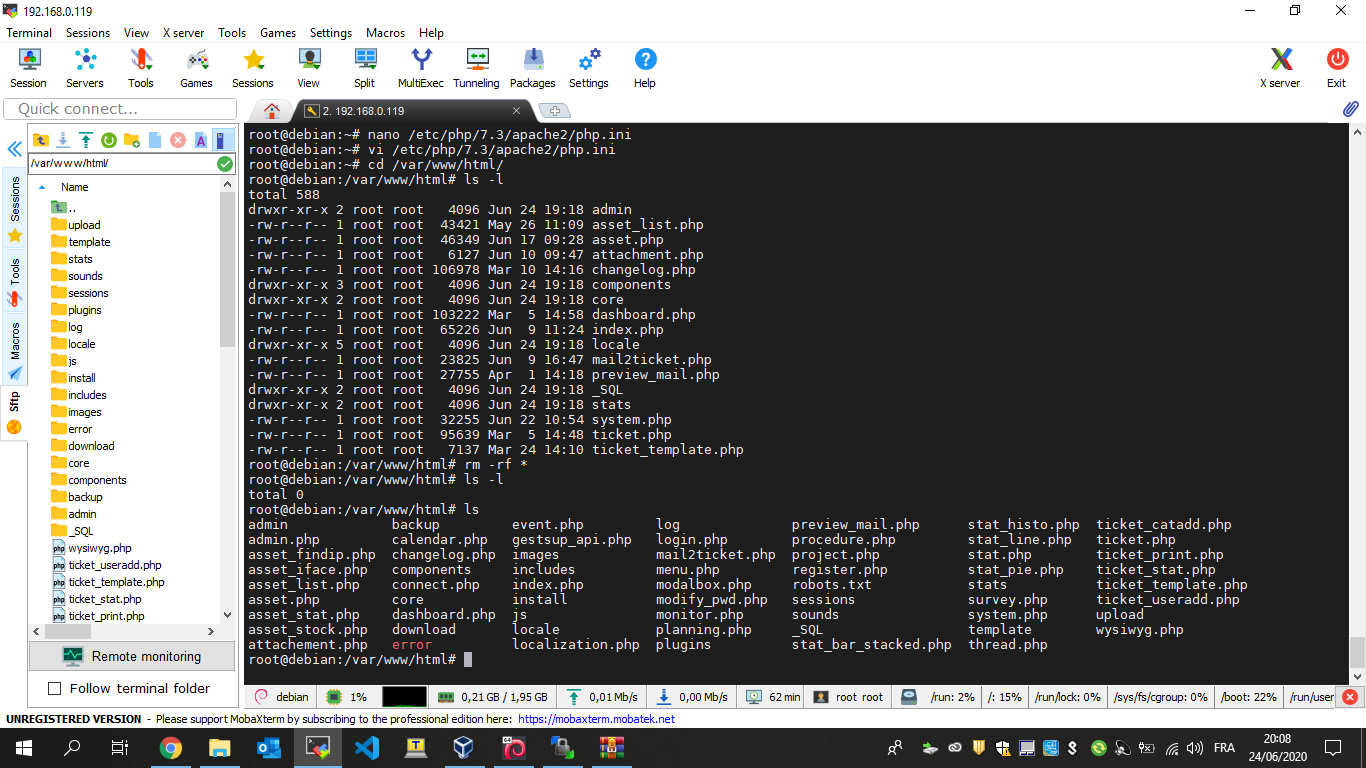Open Visual Studio Code from taskbar
Viewport: 1366px width, 768px height.
pos(367,748)
